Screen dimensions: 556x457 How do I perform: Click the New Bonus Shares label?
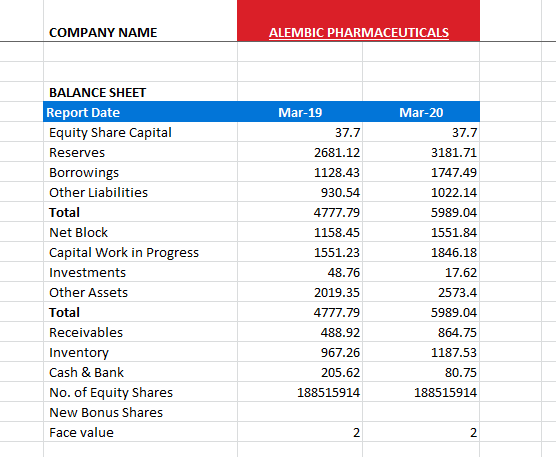(x=106, y=412)
